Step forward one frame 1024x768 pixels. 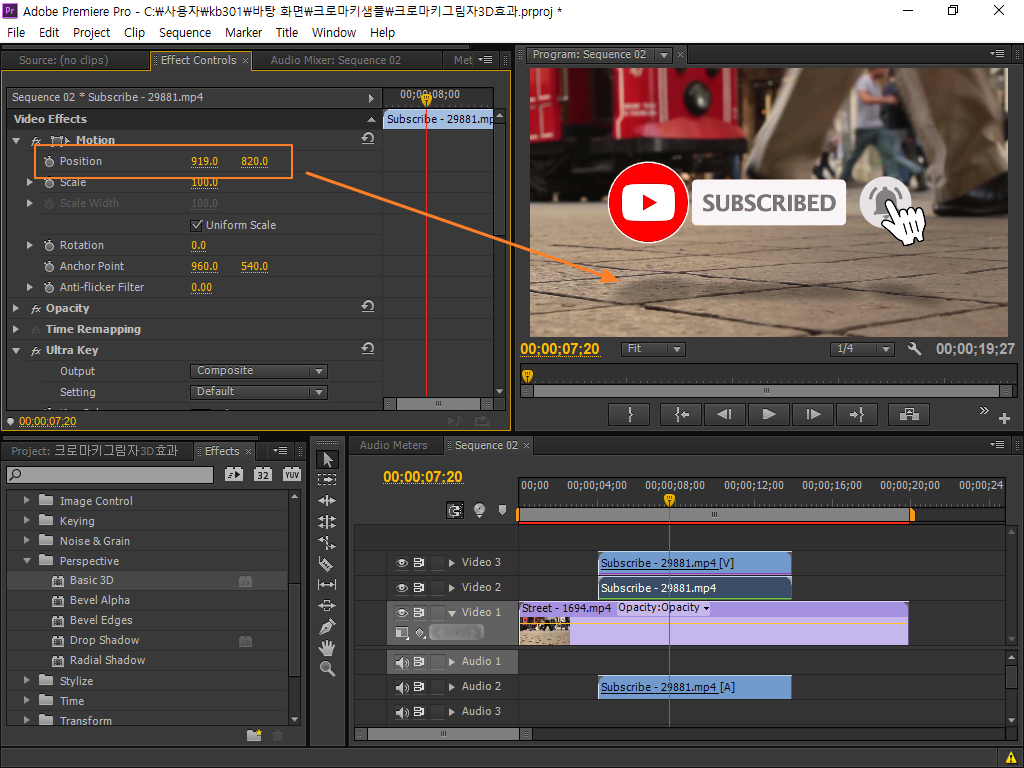(x=813, y=415)
